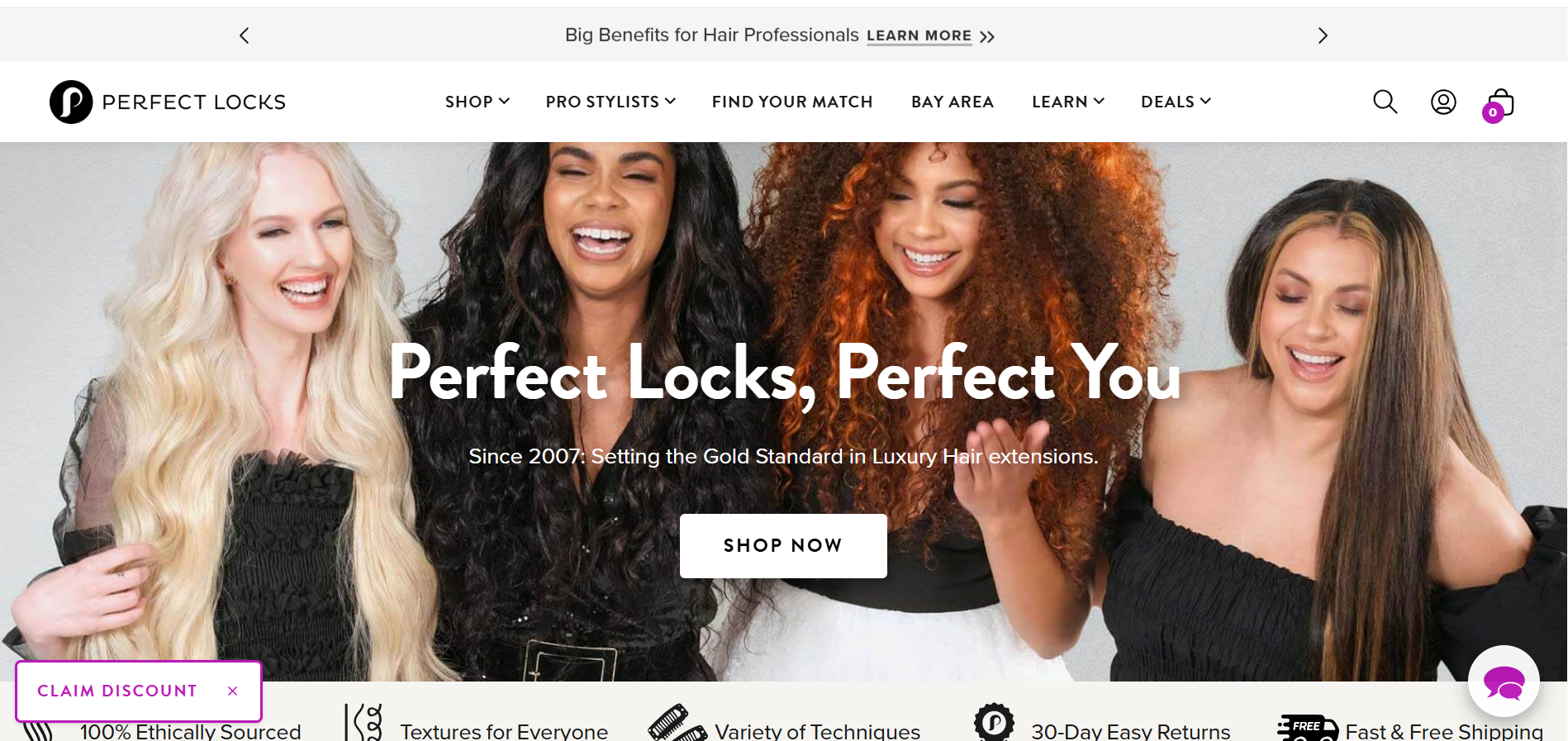Screen dimensions: 1568x741
Task: Click the 30-Day Easy Returns badge icon
Action: [x=994, y=723]
